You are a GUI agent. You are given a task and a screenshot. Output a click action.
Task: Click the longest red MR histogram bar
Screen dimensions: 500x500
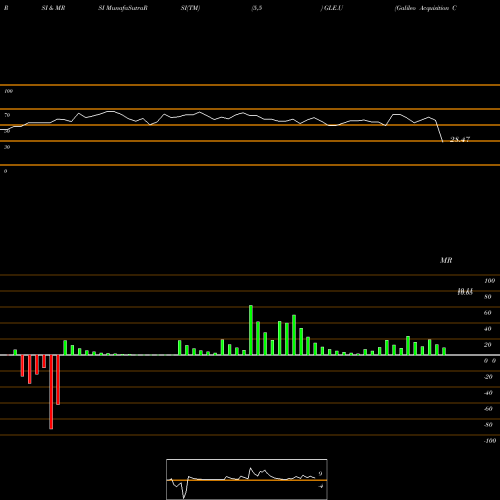pos(51,392)
